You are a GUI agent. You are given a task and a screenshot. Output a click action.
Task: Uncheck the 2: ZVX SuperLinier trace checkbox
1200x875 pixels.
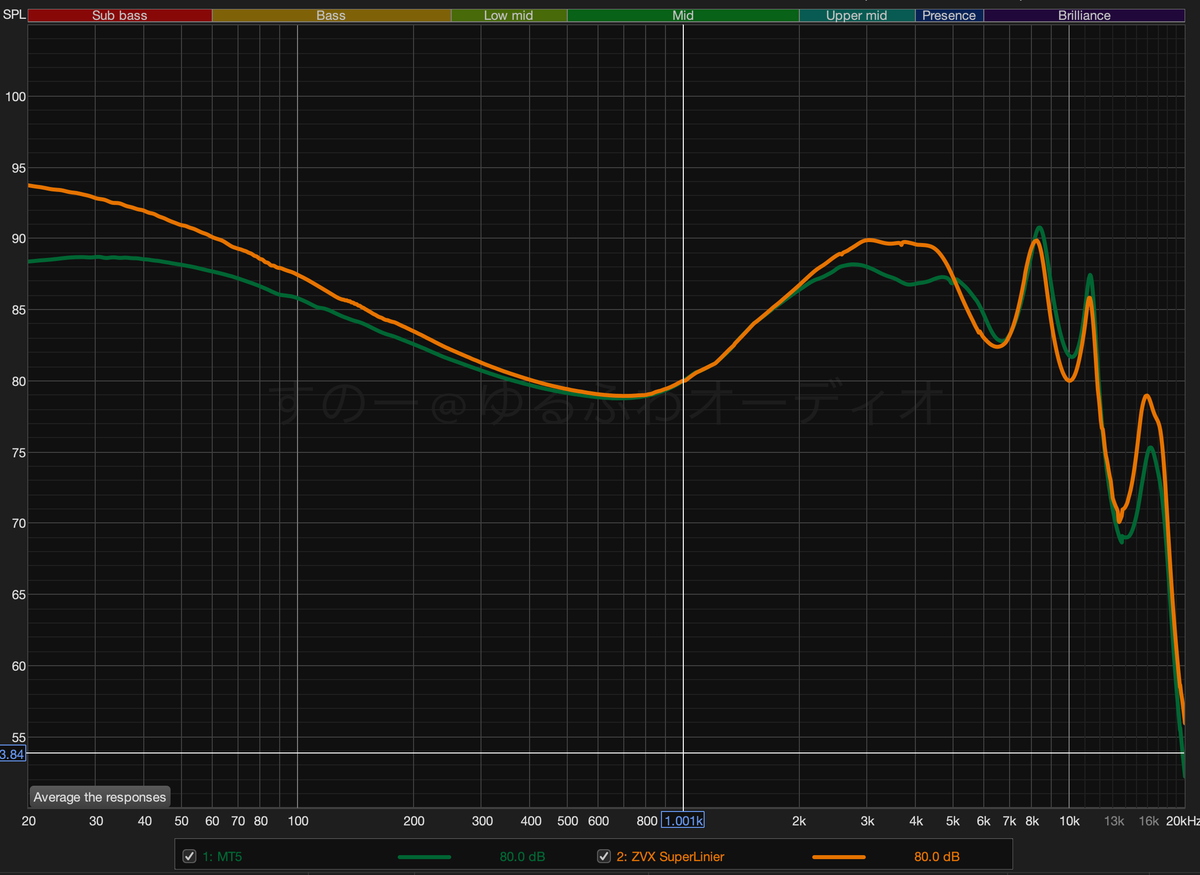coord(604,856)
